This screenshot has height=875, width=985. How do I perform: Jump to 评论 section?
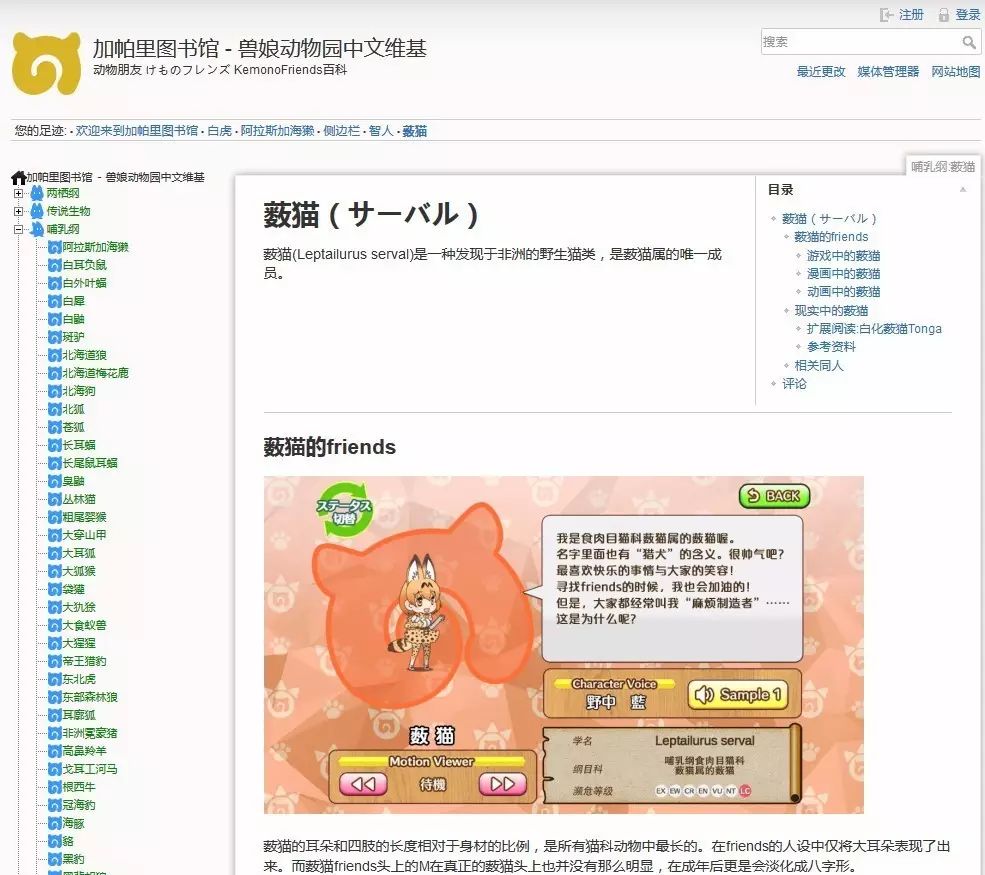click(x=794, y=384)
